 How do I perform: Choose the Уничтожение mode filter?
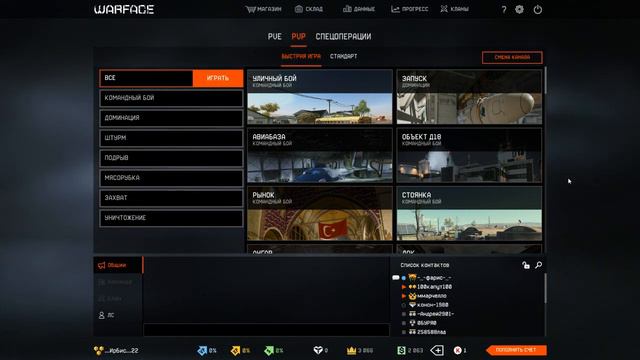point(171,218)
